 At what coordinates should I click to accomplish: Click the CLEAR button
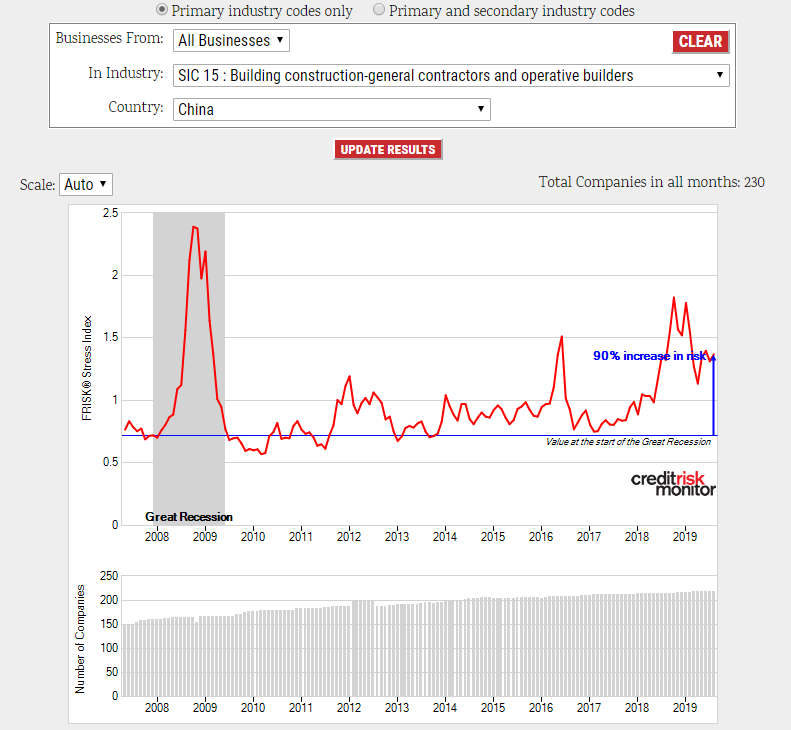click(x=700, y=41)
